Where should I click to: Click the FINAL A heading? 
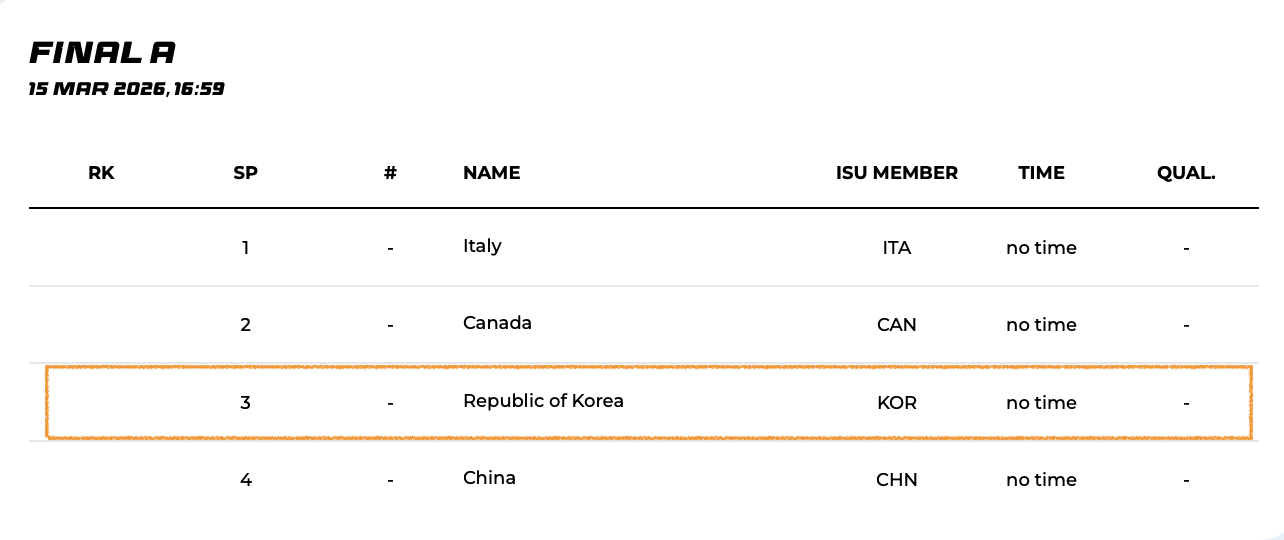coord(102,53)
